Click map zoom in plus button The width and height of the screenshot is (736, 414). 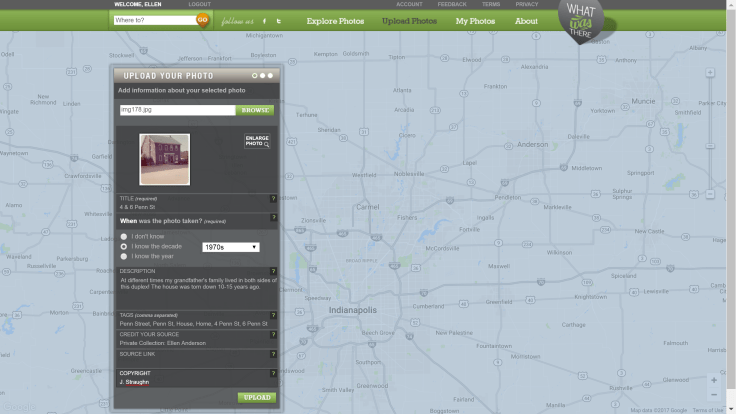(713, 380)
